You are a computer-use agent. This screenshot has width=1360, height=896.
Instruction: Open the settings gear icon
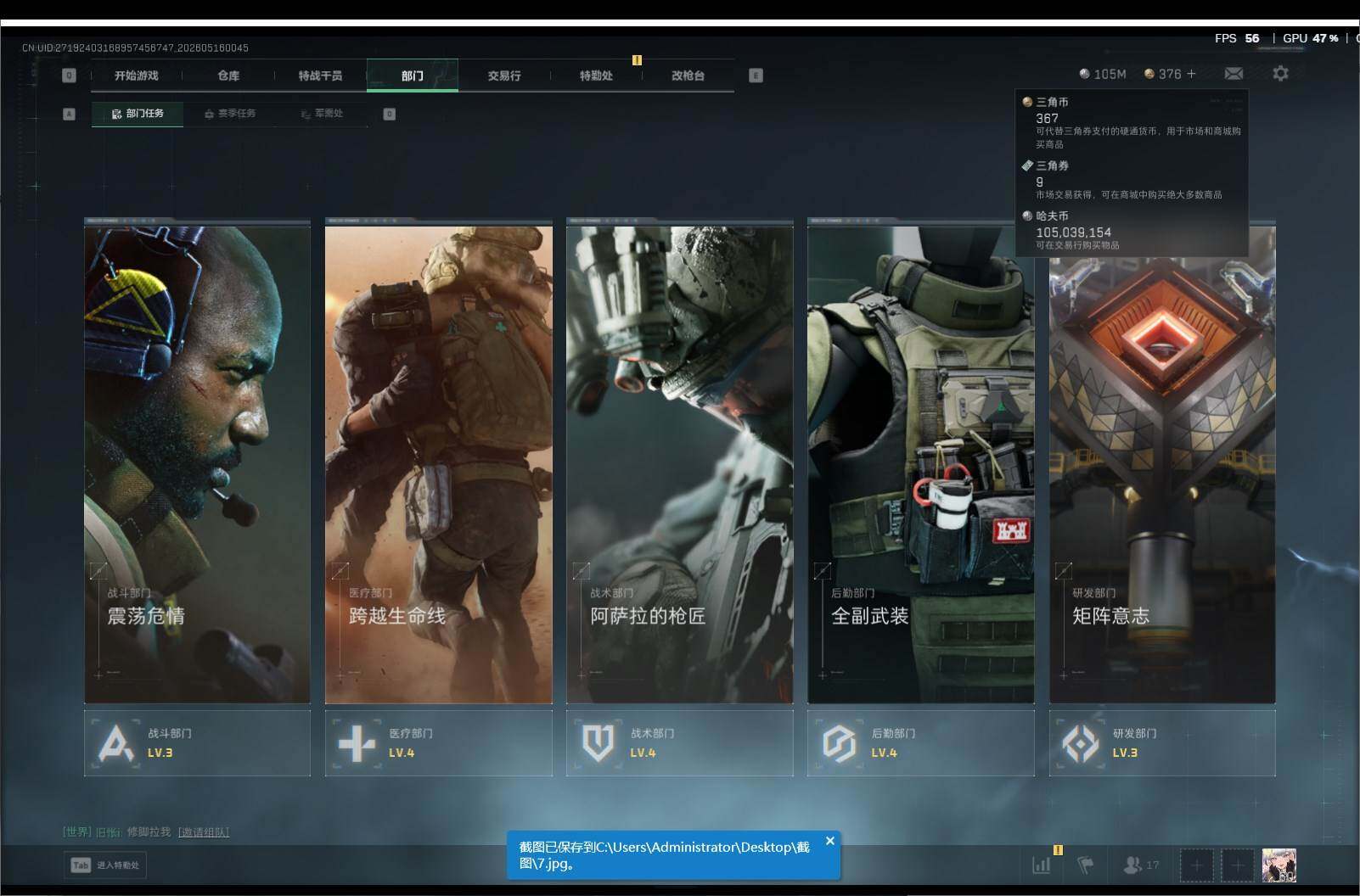1280,74
